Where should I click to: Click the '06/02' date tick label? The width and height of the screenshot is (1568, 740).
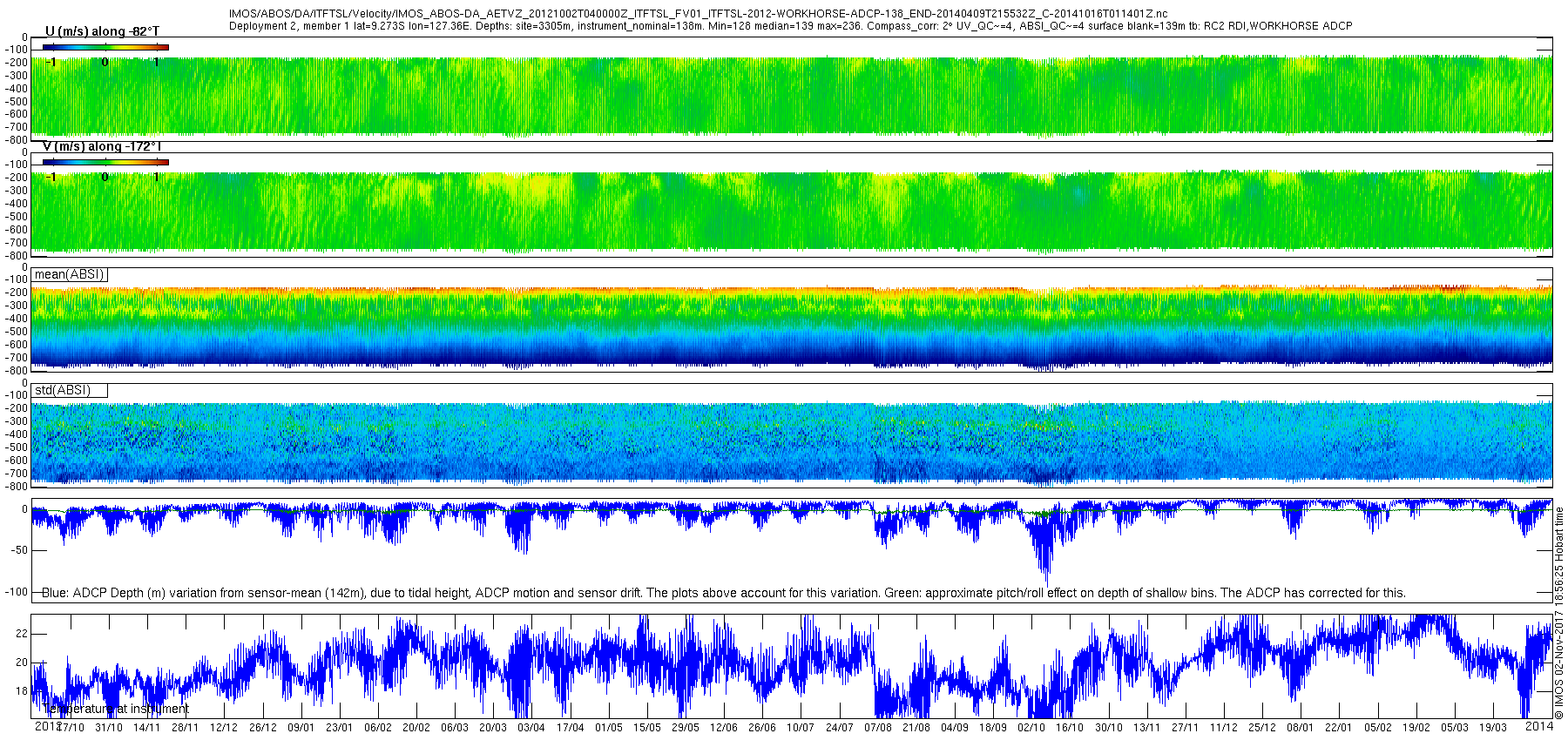(378, 728)
